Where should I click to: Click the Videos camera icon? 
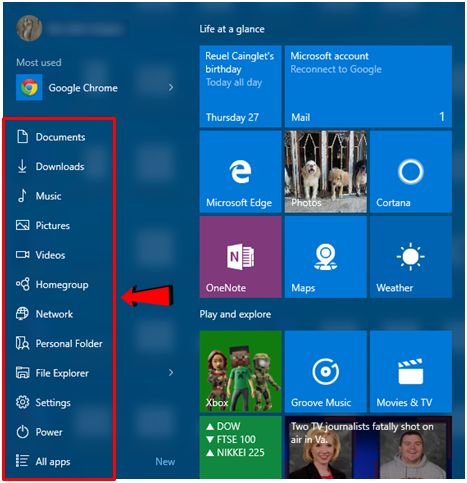coord(22,255)
